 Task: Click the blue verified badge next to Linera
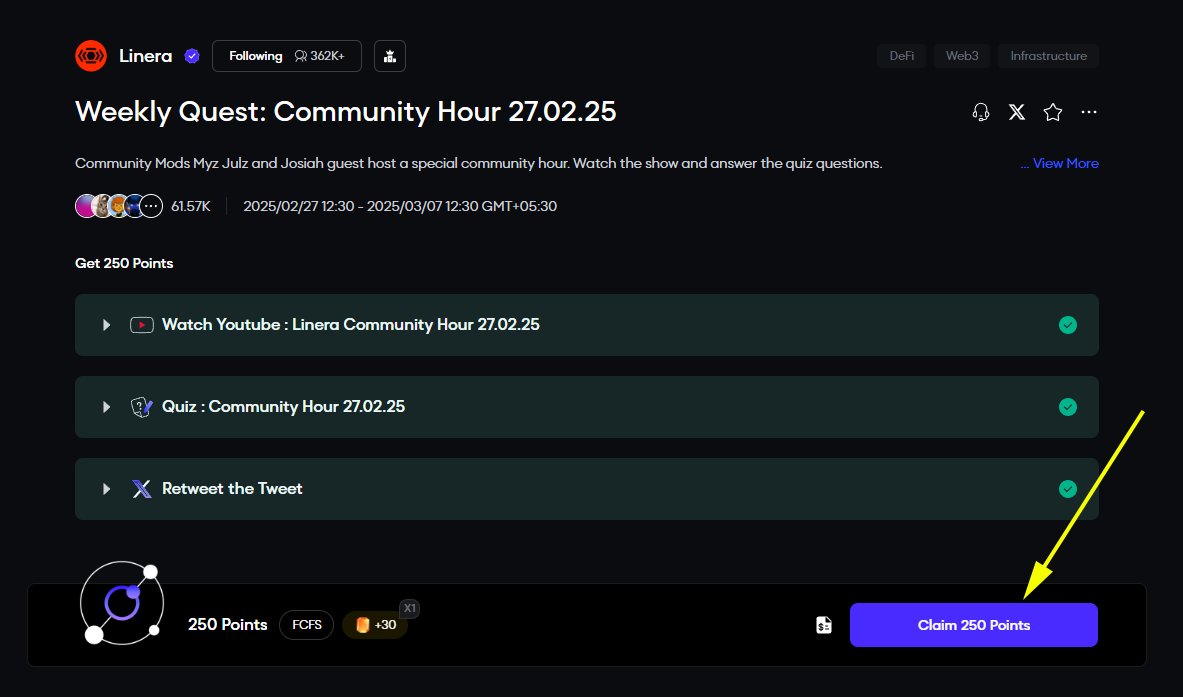pos(192,56)
